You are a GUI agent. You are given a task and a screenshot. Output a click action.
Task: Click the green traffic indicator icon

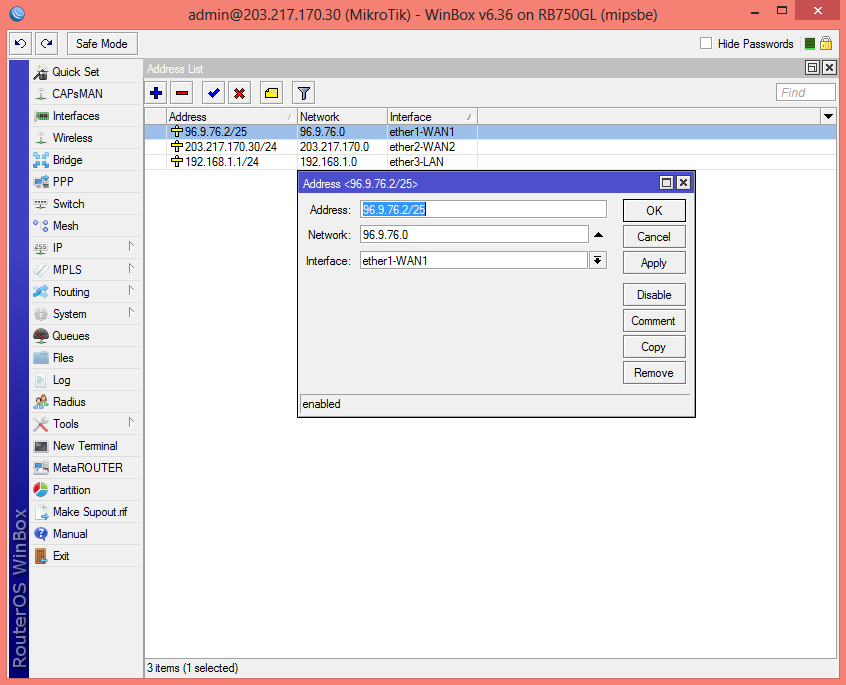809,44
